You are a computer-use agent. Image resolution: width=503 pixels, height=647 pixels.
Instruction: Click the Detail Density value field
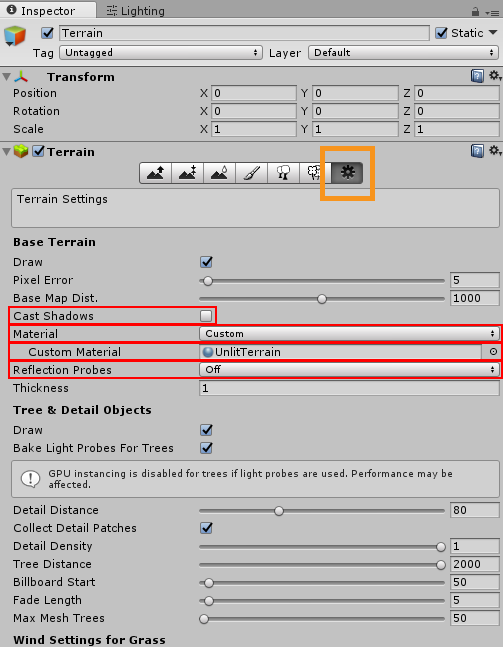(x=475, y=546)
